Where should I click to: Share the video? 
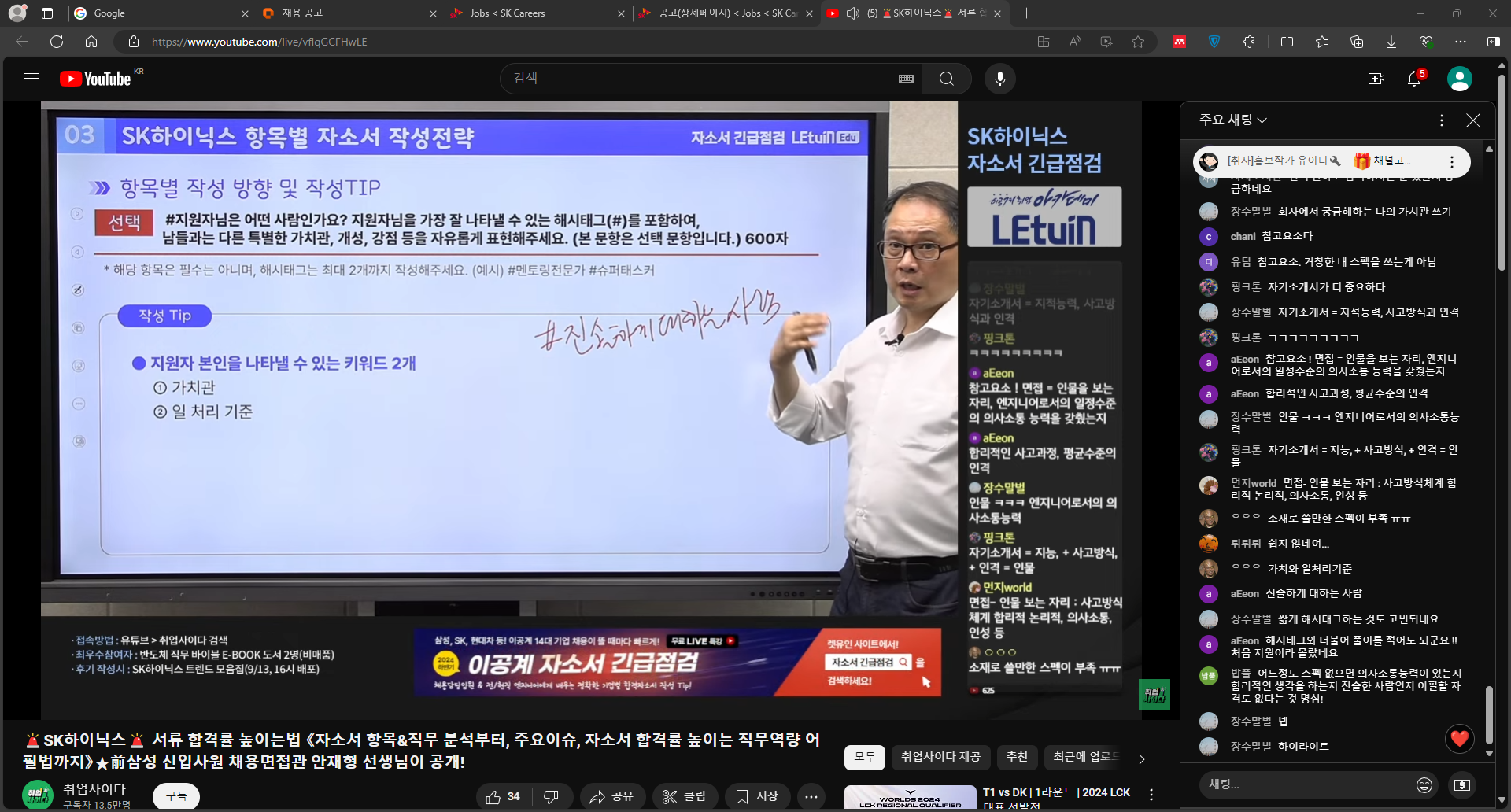tap(611, 797)
